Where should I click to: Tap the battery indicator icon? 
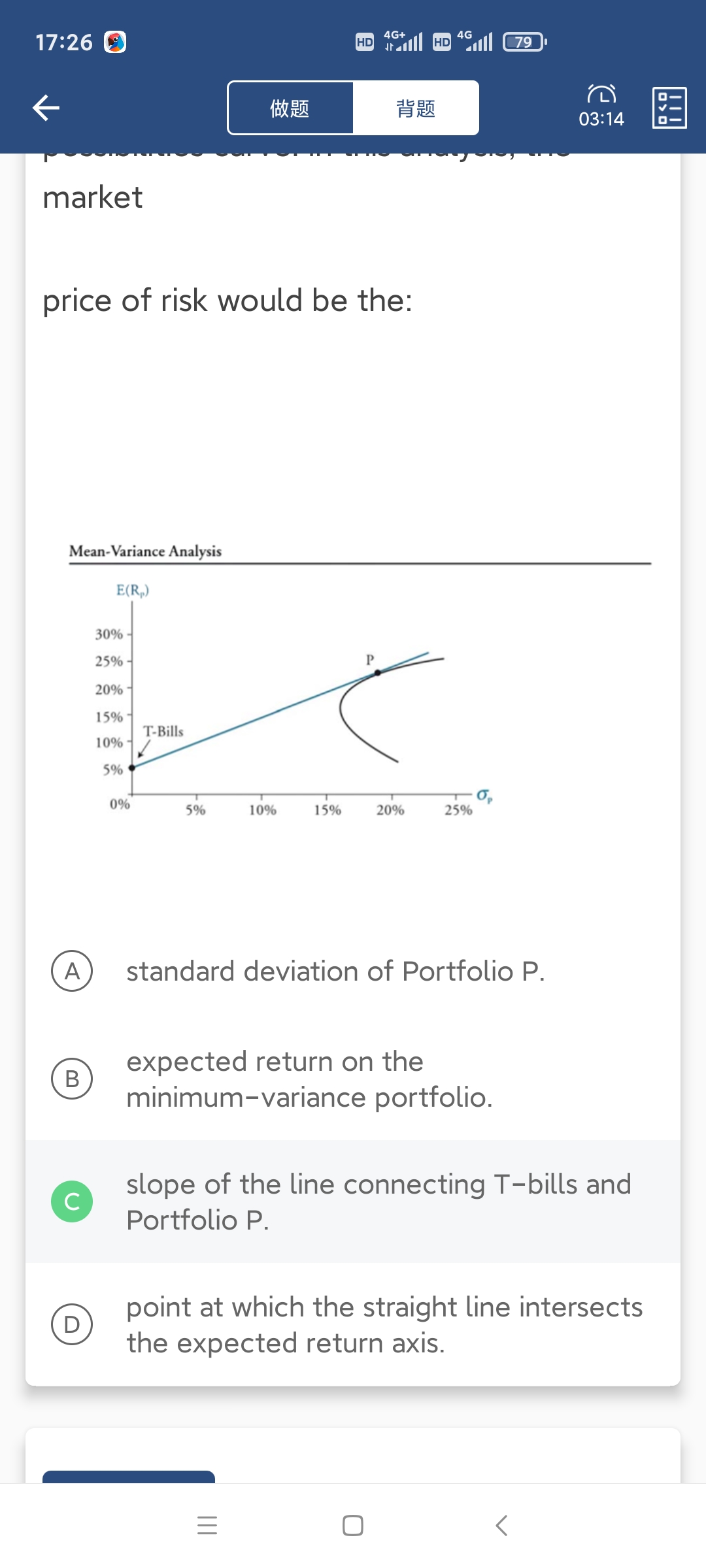(x=524, y=42)
